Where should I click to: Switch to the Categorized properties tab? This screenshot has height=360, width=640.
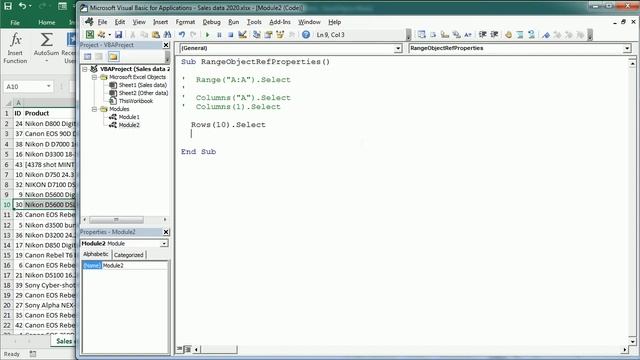tap(129, 255)
